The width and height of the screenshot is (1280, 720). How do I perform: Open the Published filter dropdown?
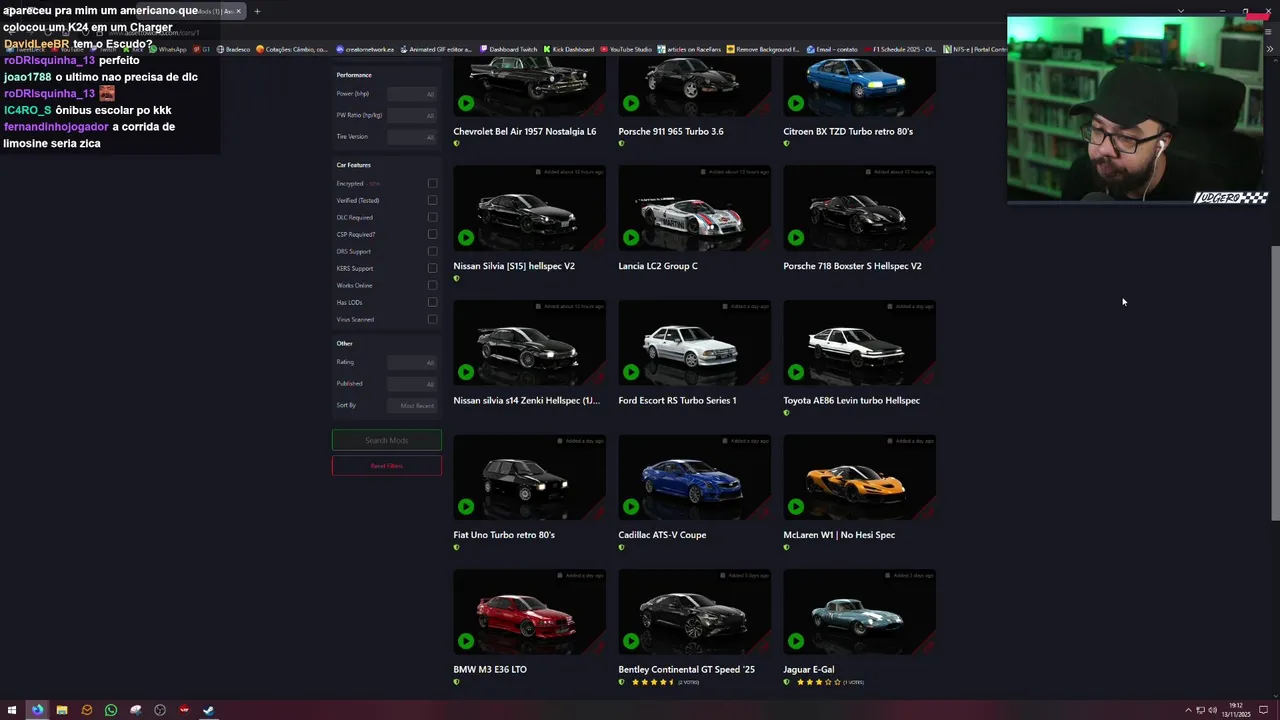click(x=412, y=384)
